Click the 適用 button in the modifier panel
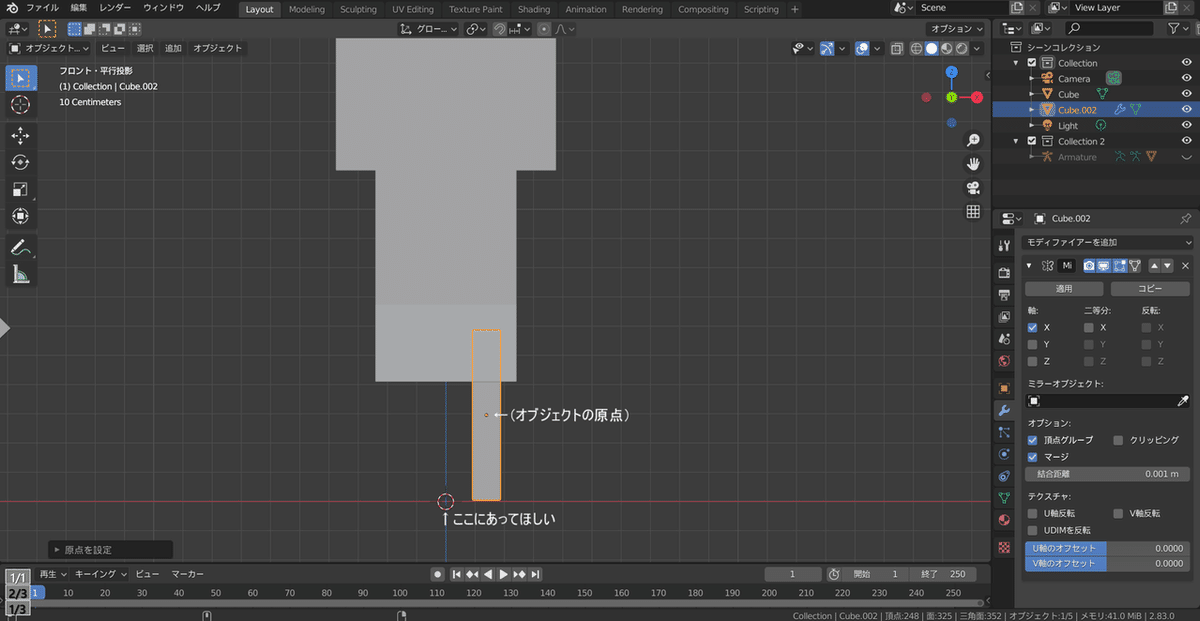Image resolution: width=1200 pixels, height=621 pixels. point(1063,287)
